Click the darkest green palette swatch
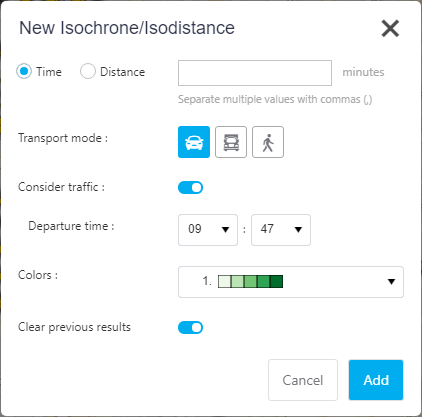The width and height of the screenshot is (422, 417). [x=276, y=282]
